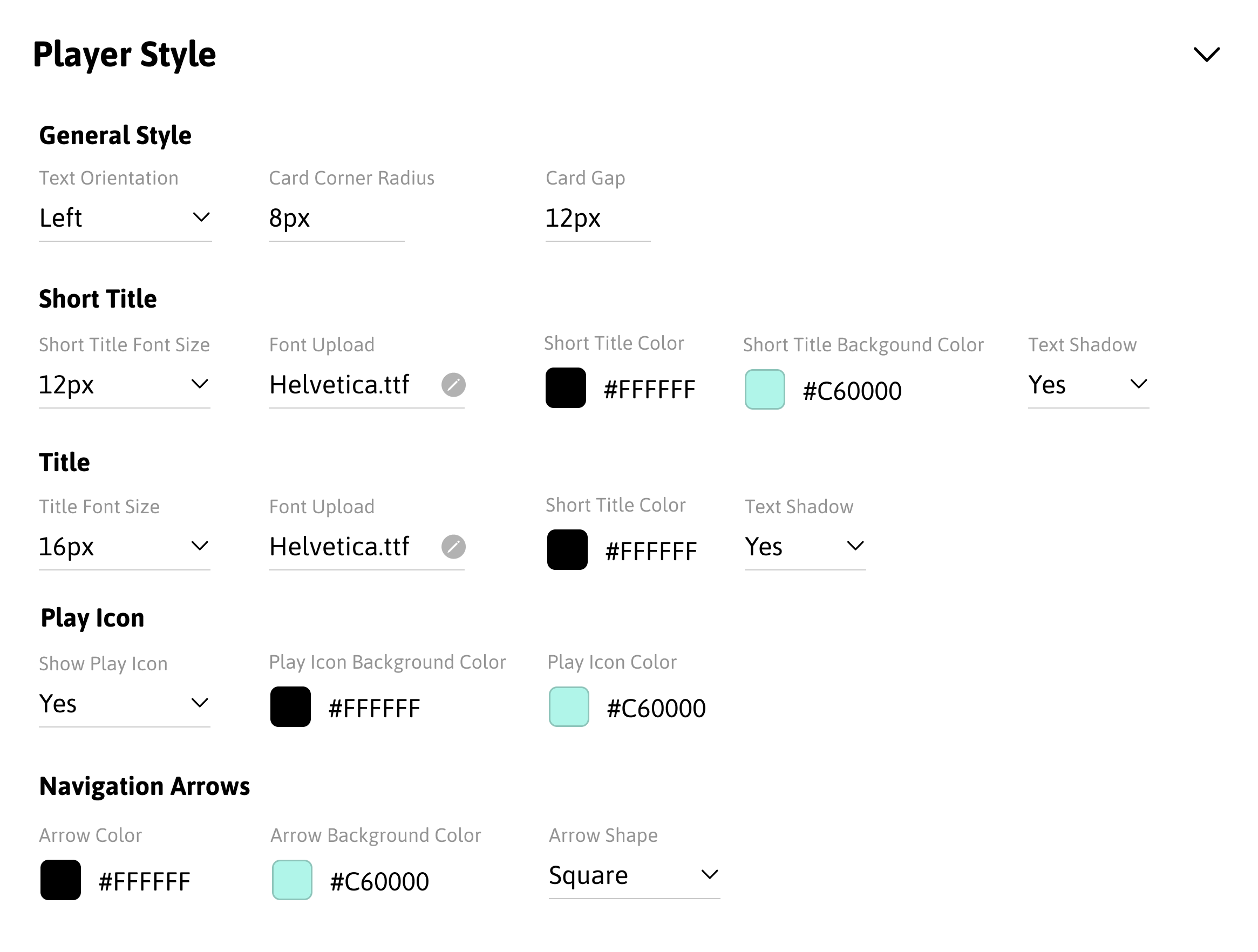The image size is (1258, 952).
Task: Pick the Short Title Color black swatch
Action: click(566, 388)
